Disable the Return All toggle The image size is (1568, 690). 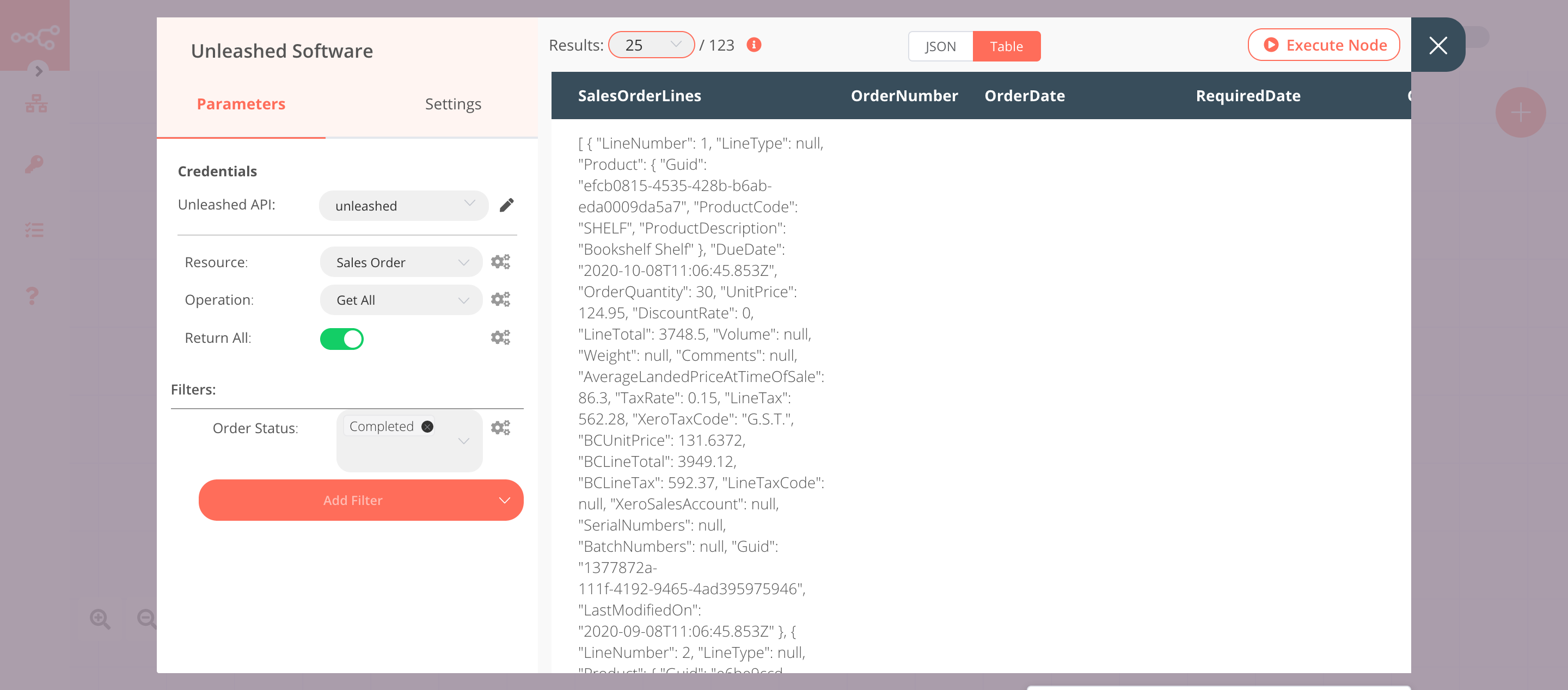tap(341, 338)
